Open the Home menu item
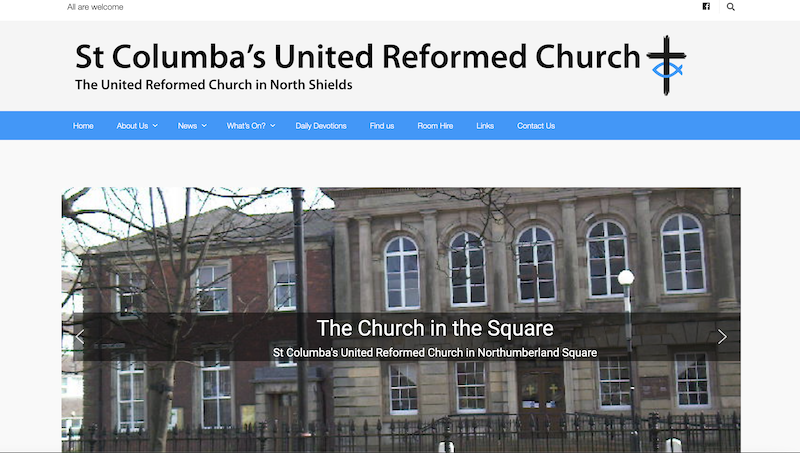Image resolution: width=800 pixels, height=453 pixels. point(83,126)
